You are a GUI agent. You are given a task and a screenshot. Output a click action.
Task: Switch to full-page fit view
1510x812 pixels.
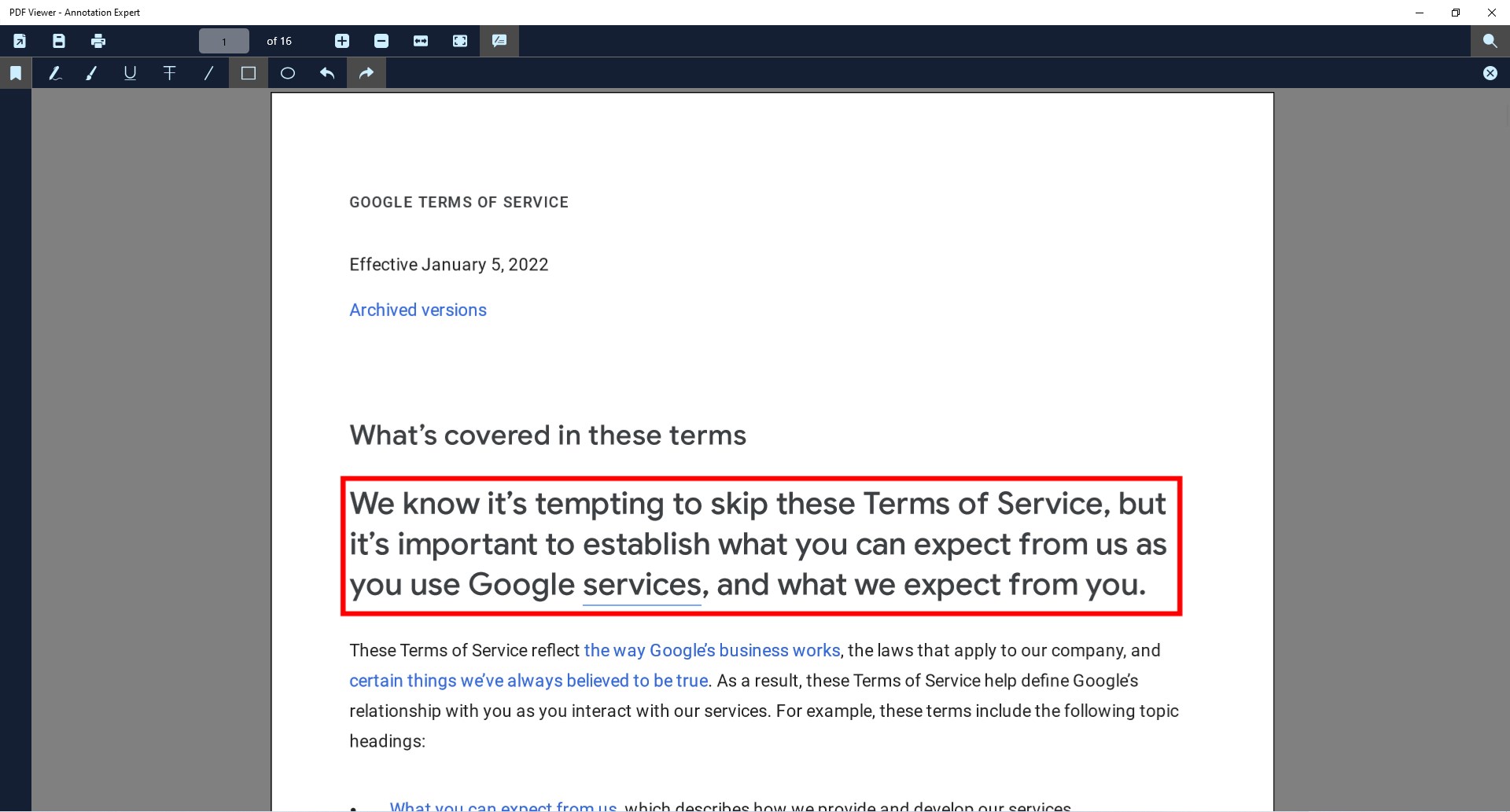[x=460, y=41]
